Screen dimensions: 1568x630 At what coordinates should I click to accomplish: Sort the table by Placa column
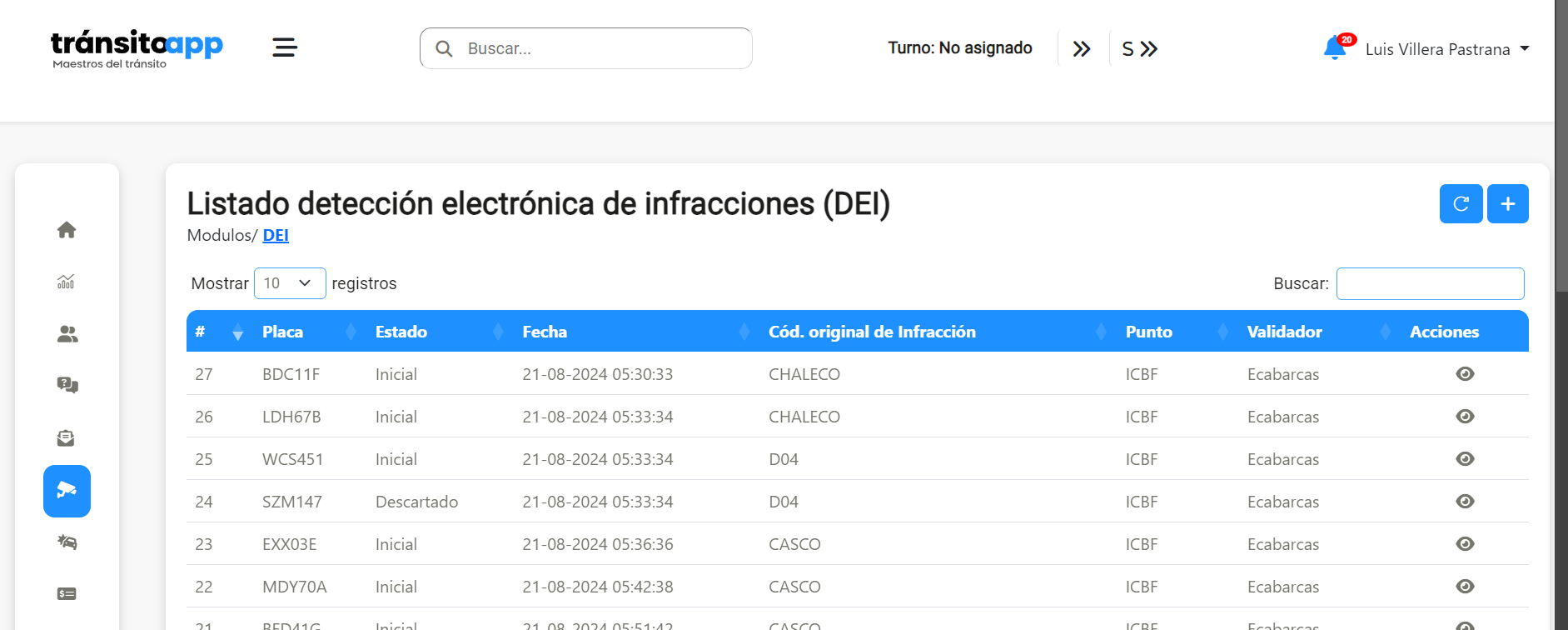tap(309, 332)
